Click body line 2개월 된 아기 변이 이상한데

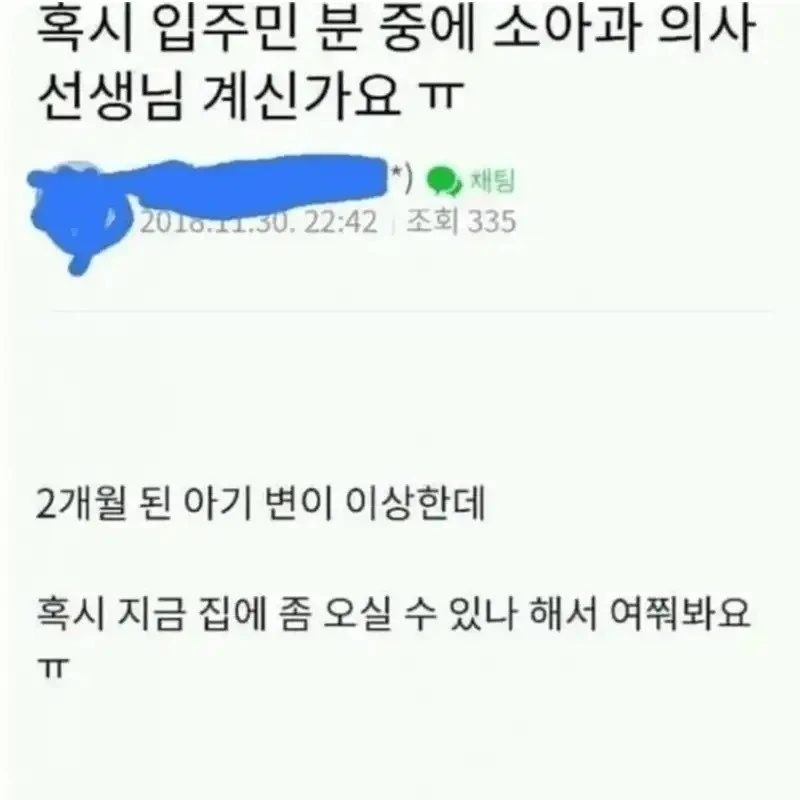(x=261, y=503)
